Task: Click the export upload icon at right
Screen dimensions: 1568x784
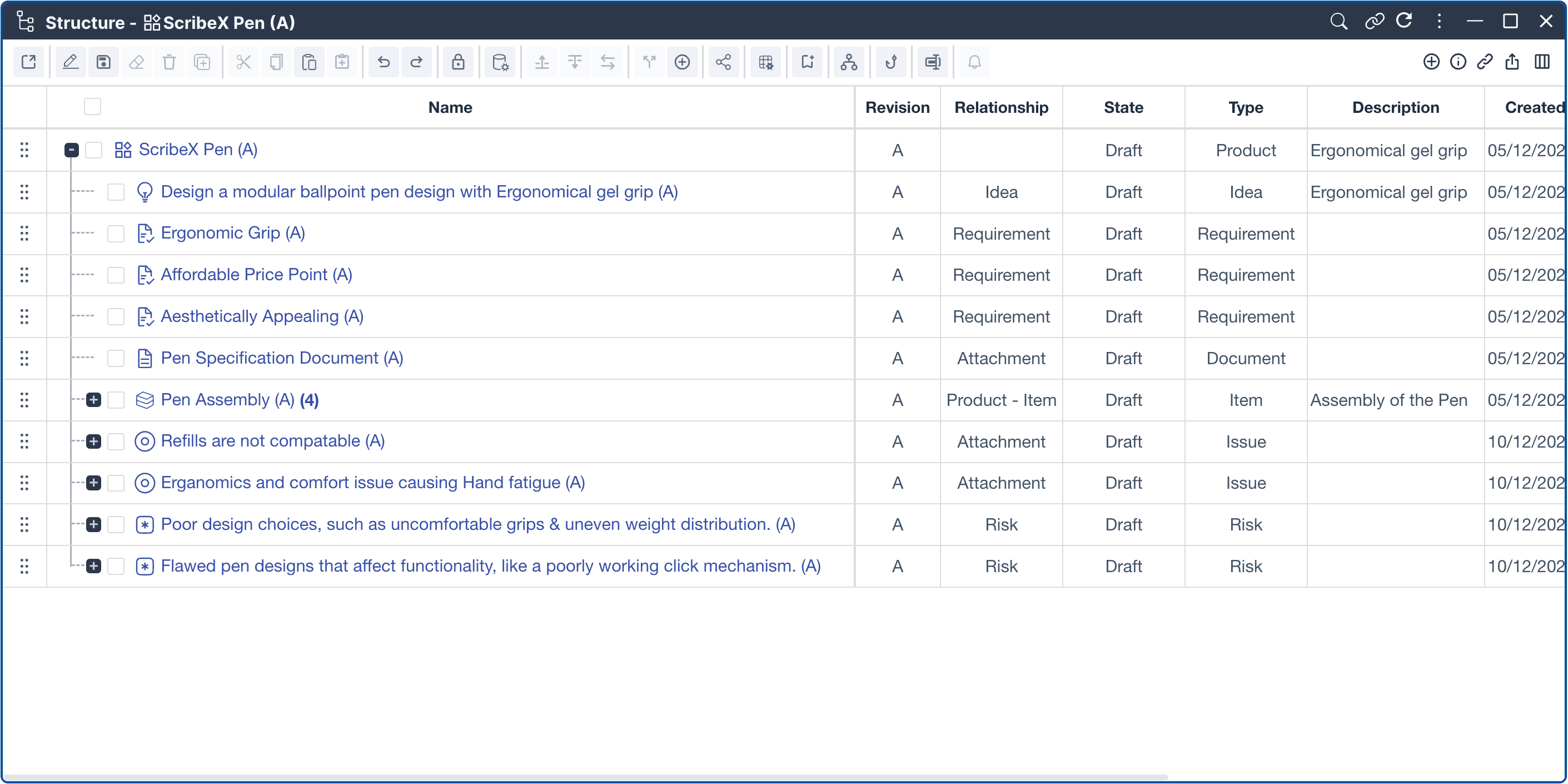Action: tap(1512, 62)
